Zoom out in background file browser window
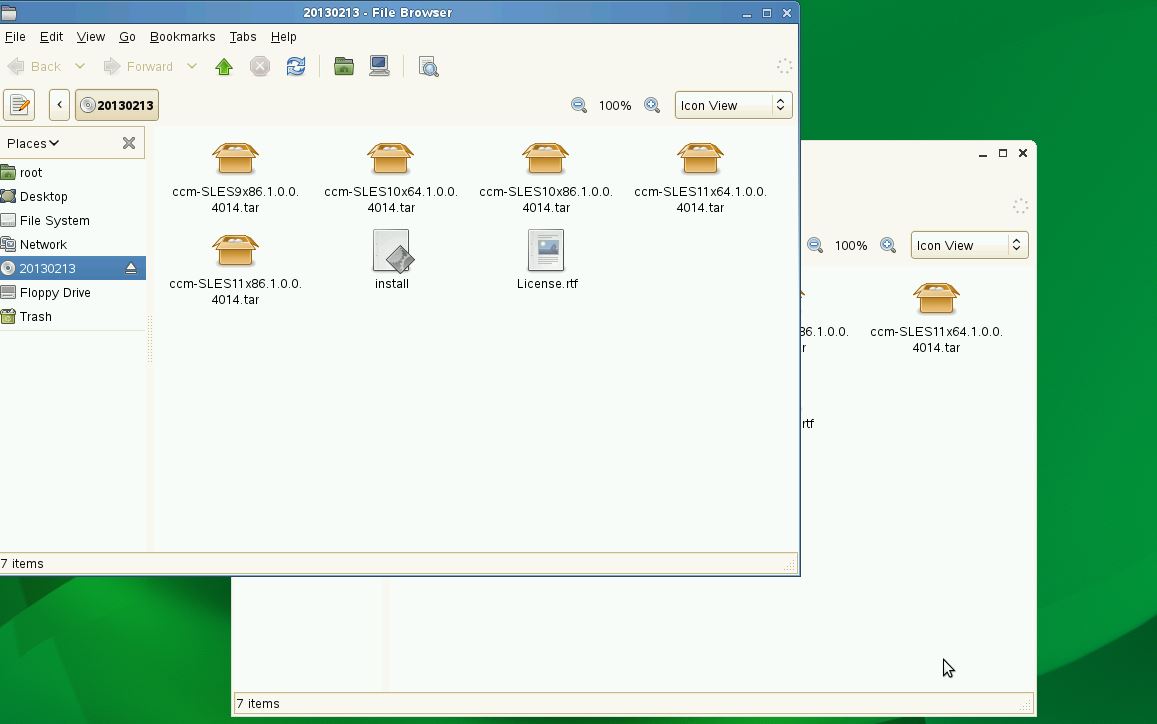Image resolution: width=1157 pixels, height=724 pixels. (x=815, y=246)
